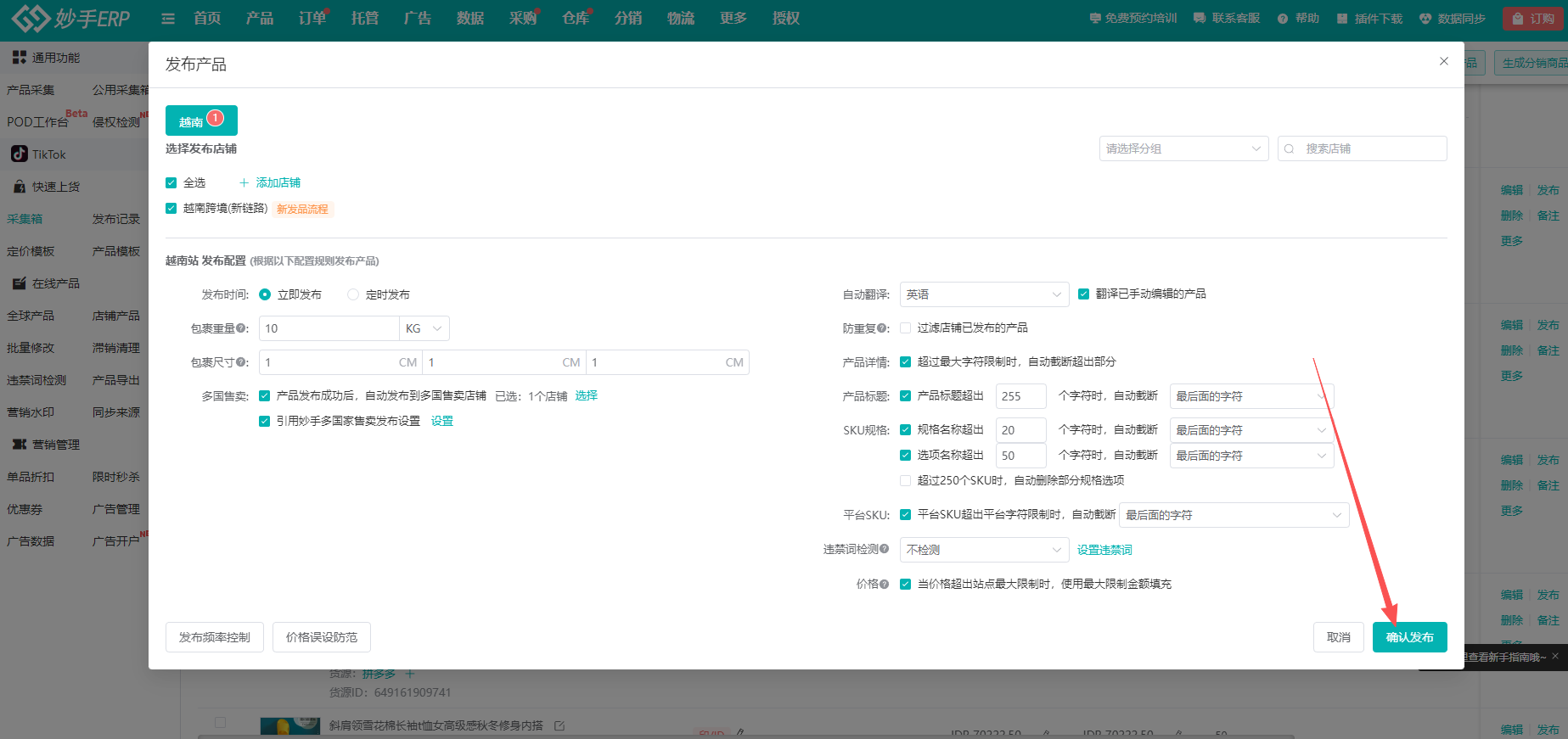Open the auto-translate language dropdown
The height and width of the screenshot is (739, 1568).
coord(983,294)
